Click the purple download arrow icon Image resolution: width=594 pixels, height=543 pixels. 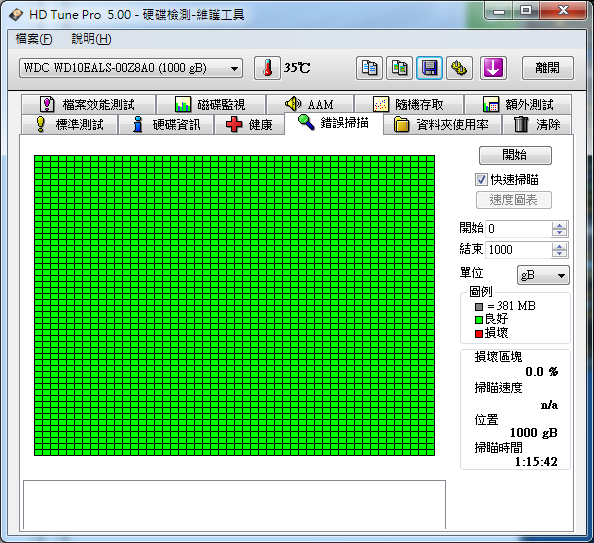click(493, 68)
